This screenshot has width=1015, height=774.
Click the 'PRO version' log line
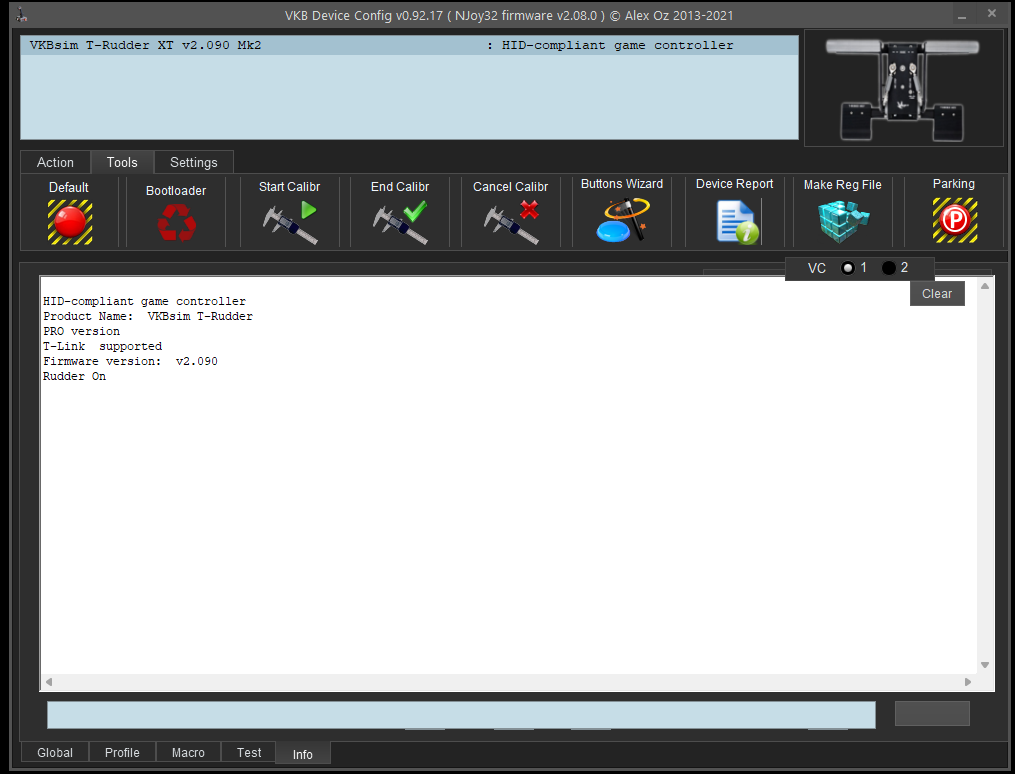coord(82,331)
